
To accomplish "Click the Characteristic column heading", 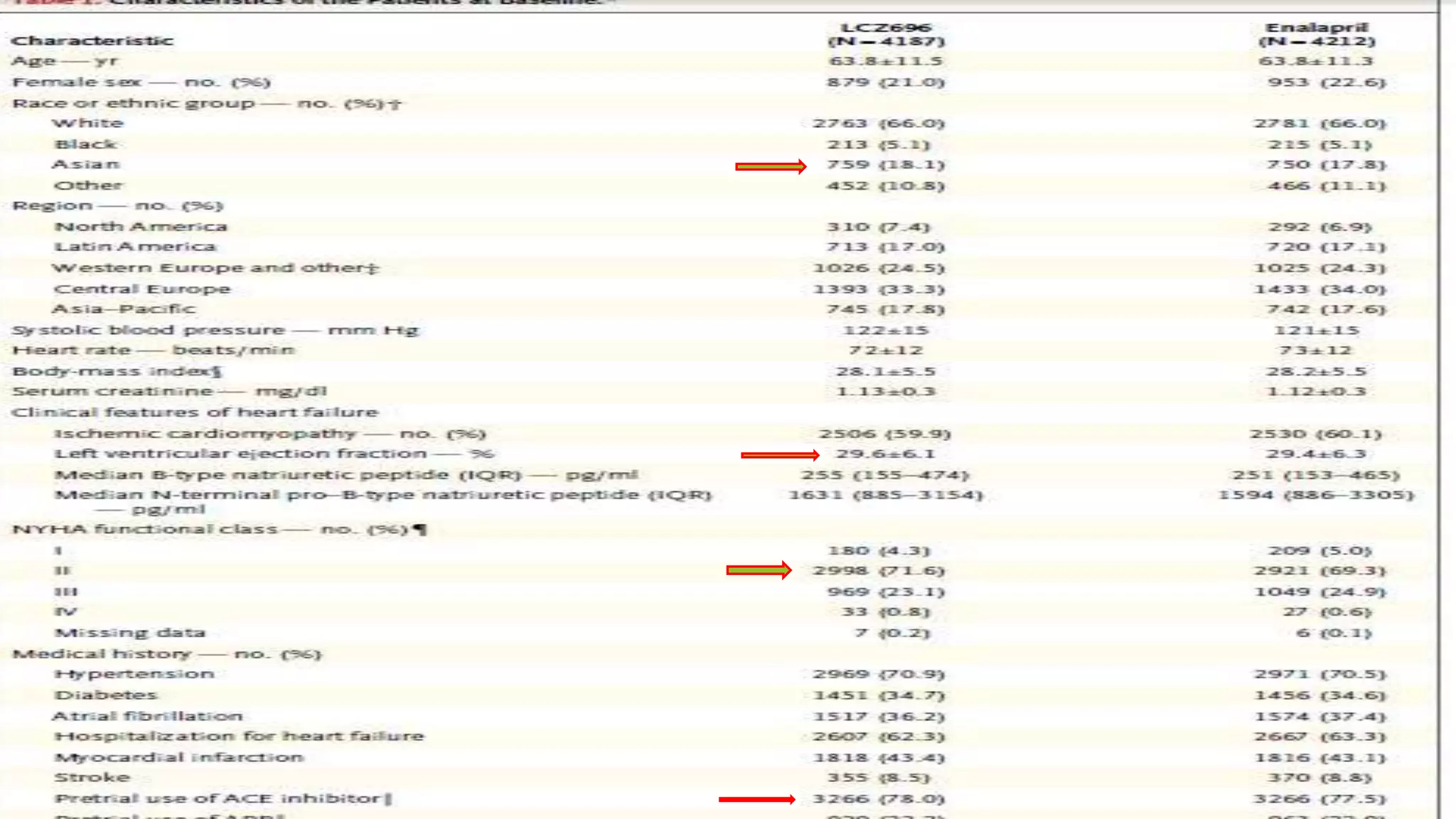I will point(92,41).
